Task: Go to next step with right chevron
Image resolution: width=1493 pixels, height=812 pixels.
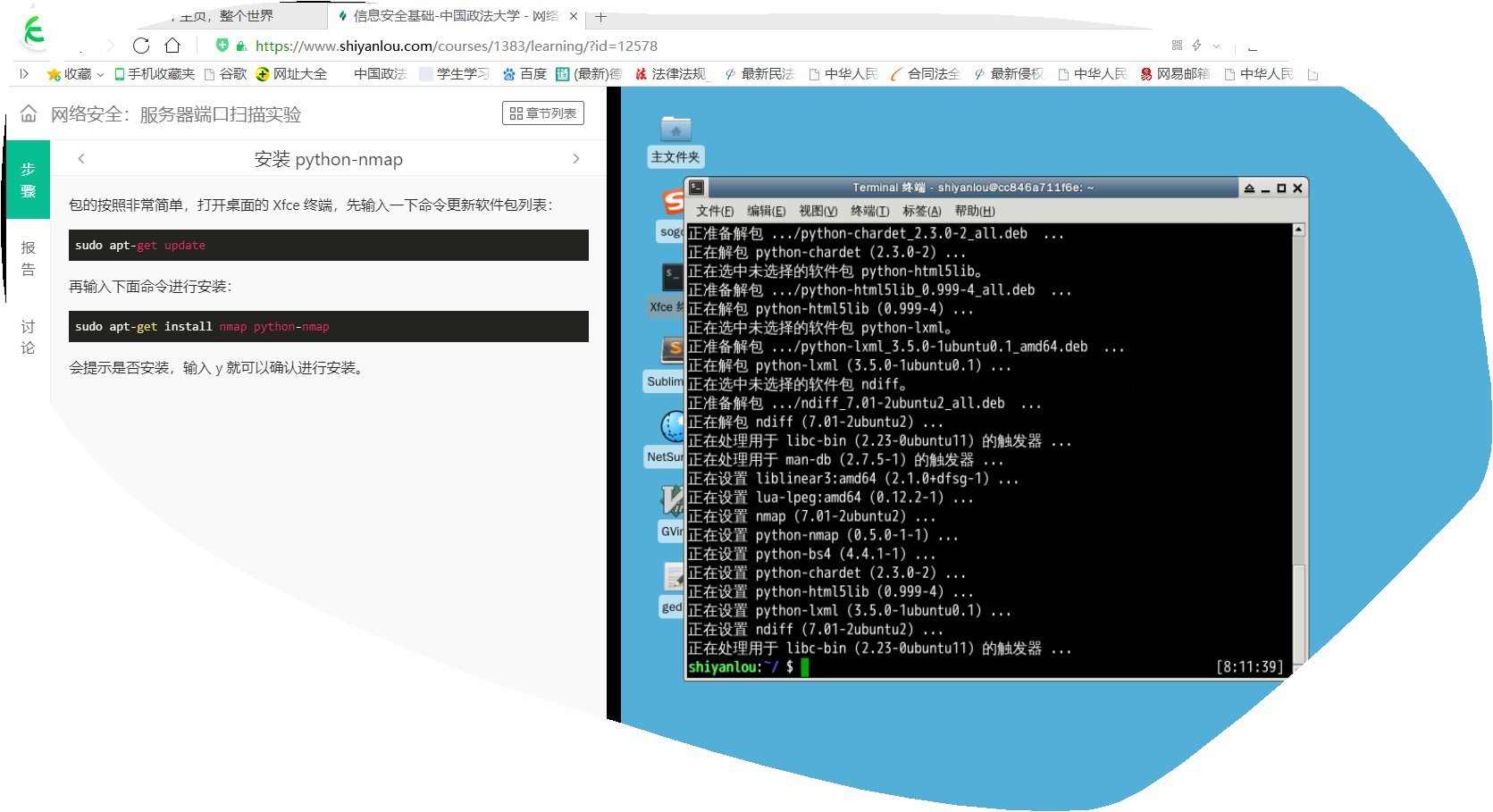Action: click(576, 159)
